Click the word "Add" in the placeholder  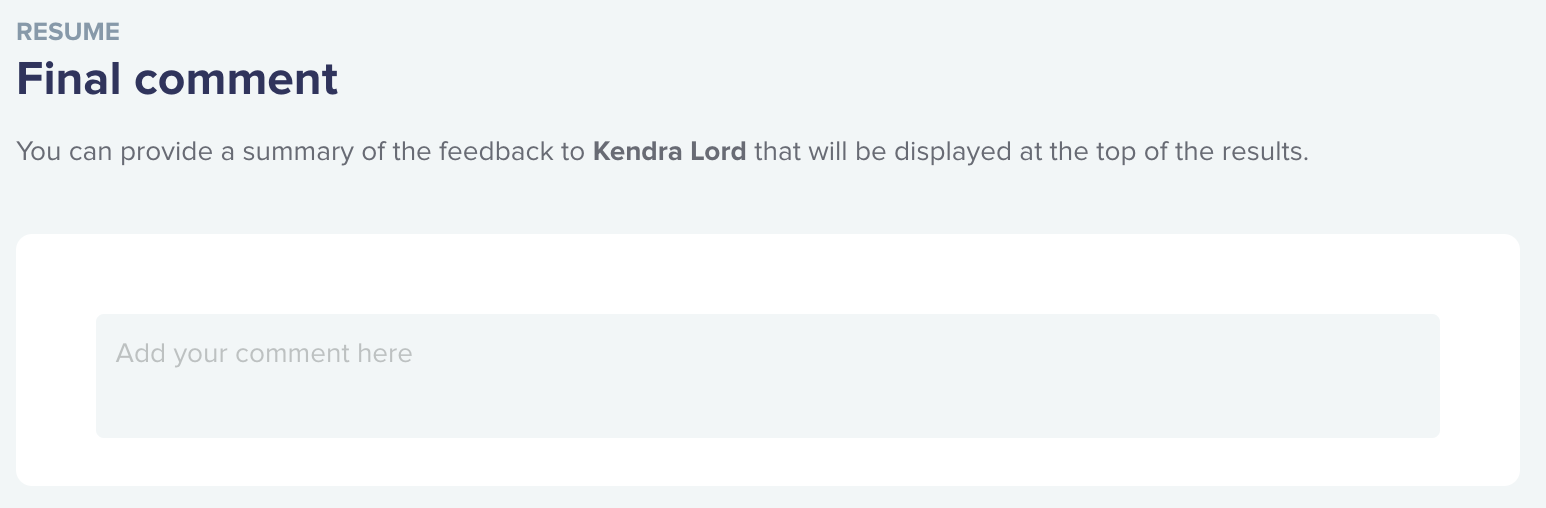point(140,353)
